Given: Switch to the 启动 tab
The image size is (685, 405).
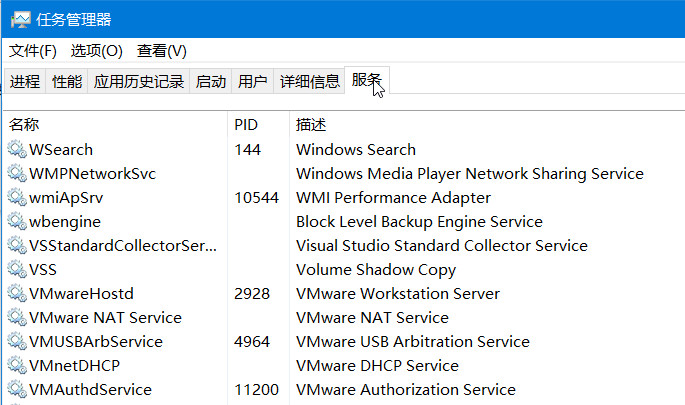Looking at the screenshot, I should pos(211,81).
